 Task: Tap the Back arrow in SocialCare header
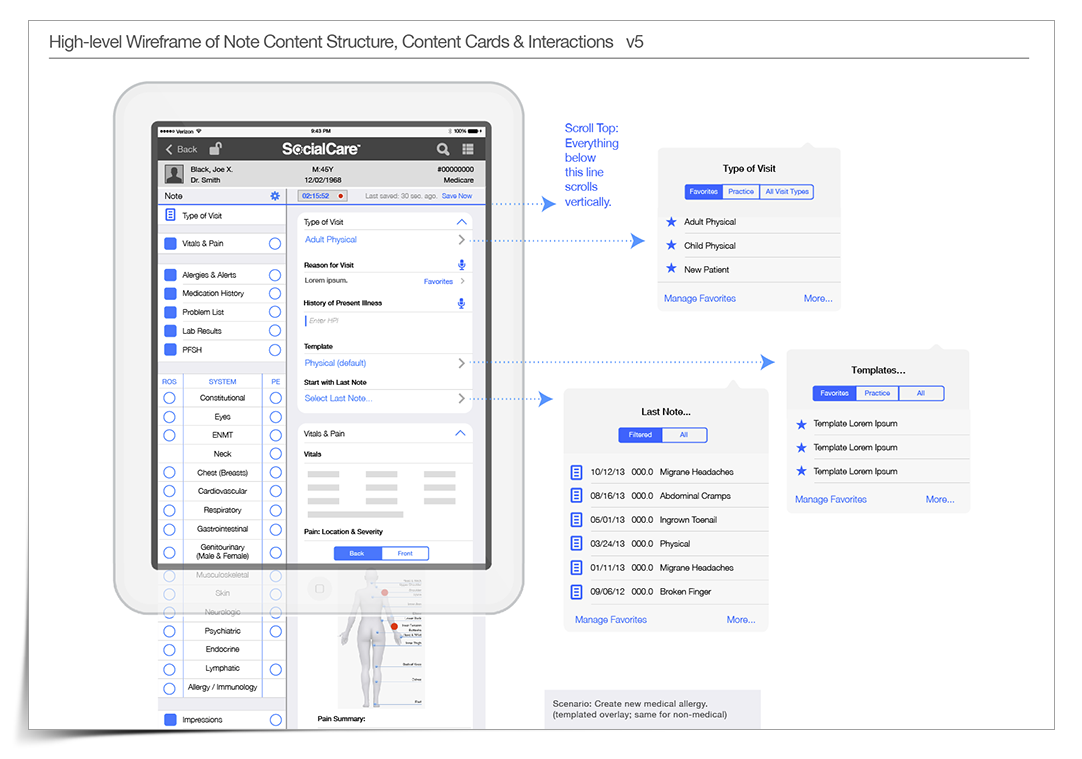[x=169, y=149]
